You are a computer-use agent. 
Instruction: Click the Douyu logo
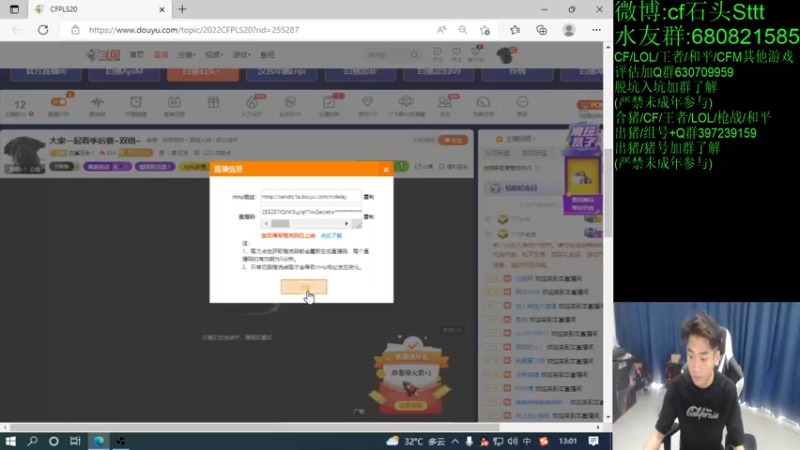click(x=104, y=55)
